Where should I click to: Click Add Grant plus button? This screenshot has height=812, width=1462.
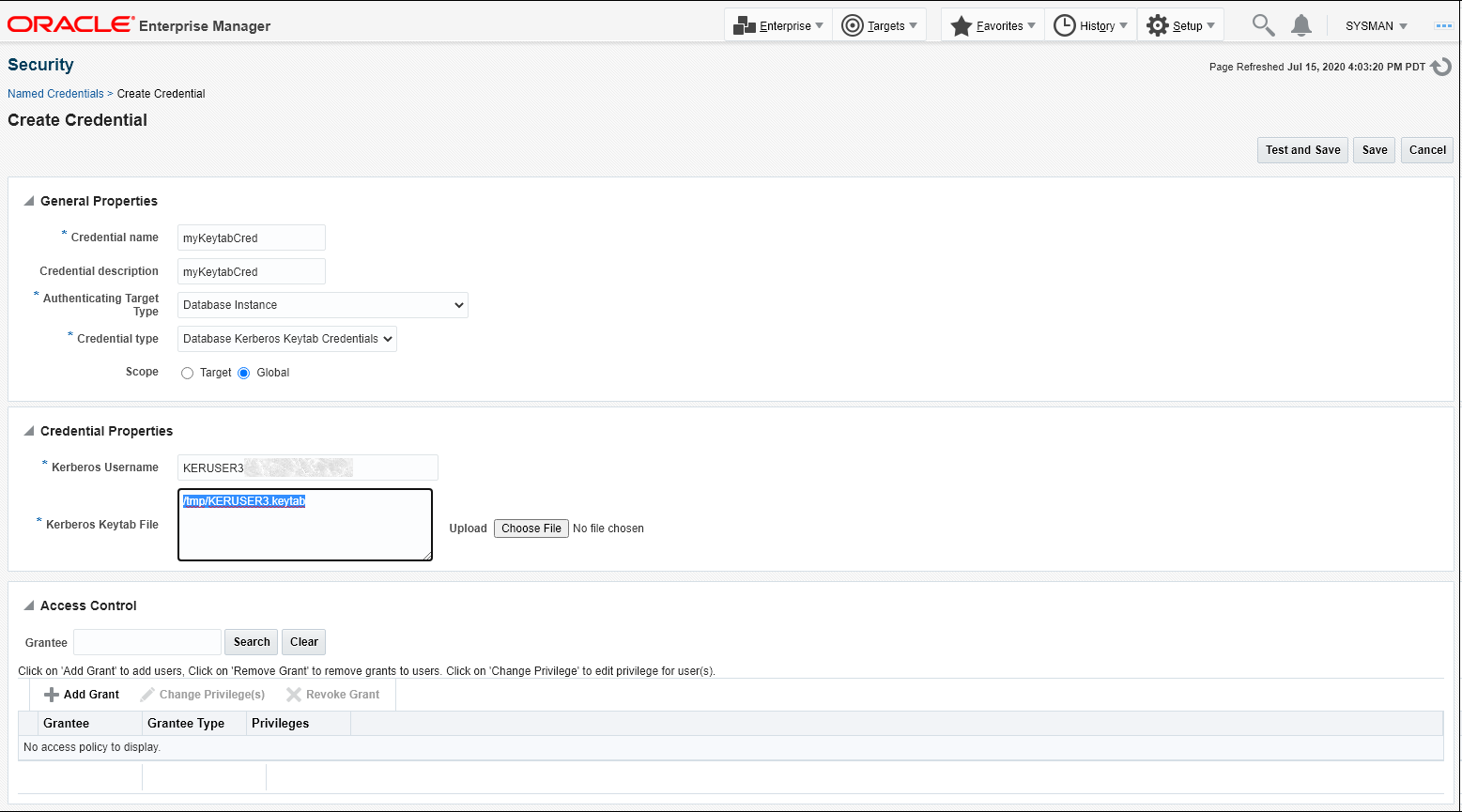(x=82, y=695)
